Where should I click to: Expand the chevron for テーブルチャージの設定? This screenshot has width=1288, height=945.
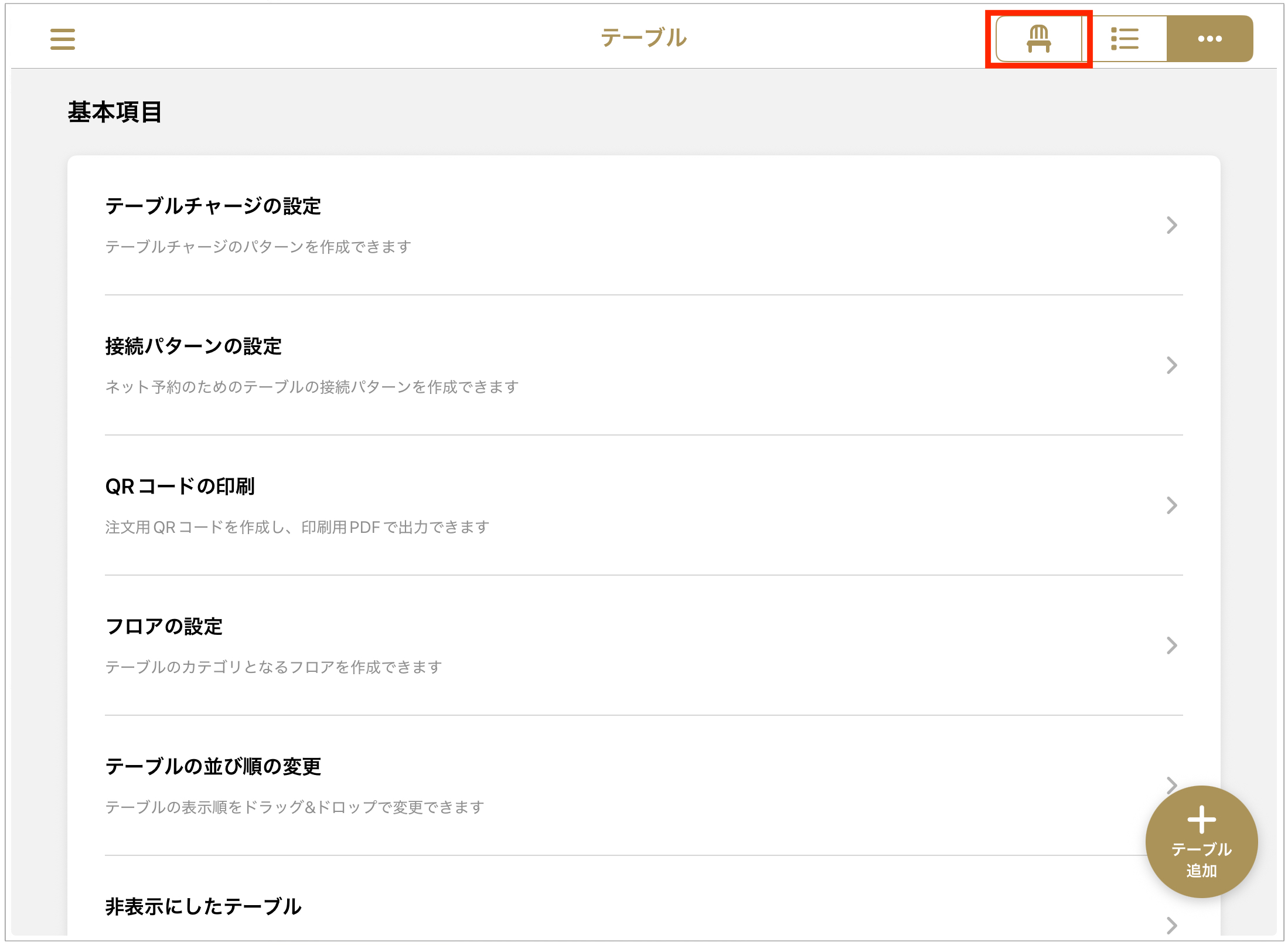pos(1171,225)
